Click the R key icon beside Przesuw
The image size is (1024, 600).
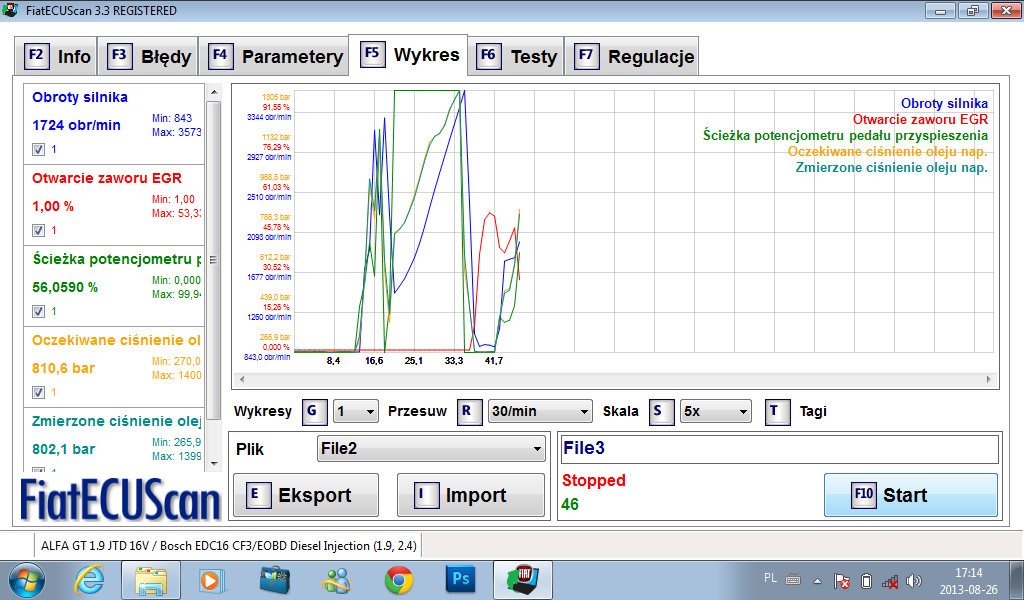[x=470, y=411]
